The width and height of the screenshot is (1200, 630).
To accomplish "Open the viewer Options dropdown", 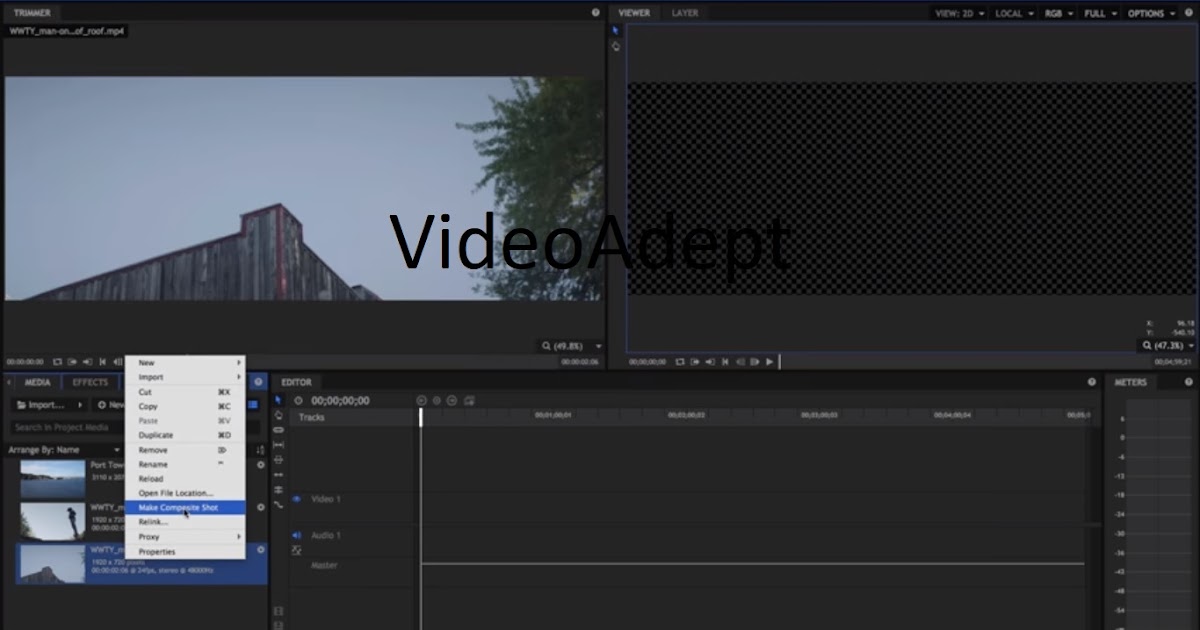I will tap(1151, 14).
